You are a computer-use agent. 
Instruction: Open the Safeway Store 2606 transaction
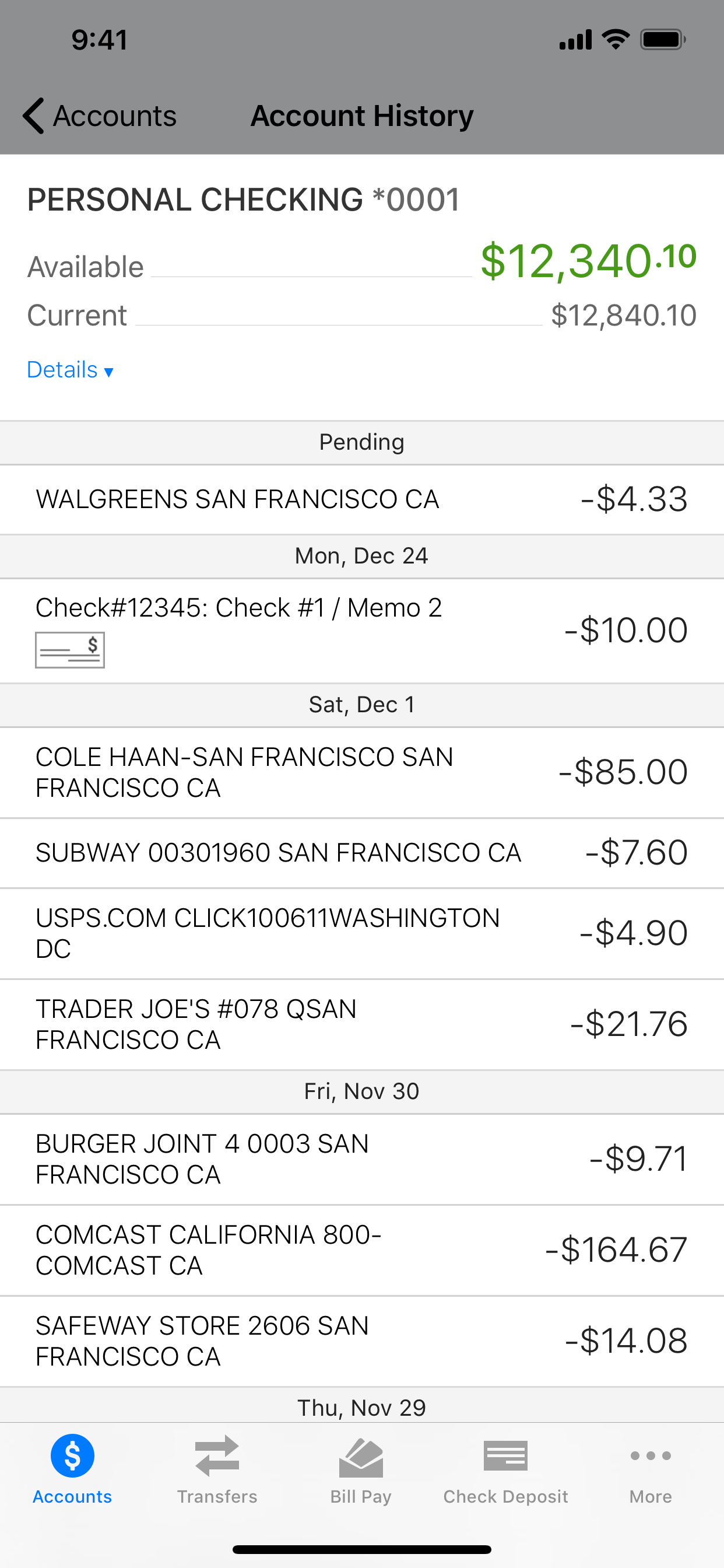coord(362,1341)
